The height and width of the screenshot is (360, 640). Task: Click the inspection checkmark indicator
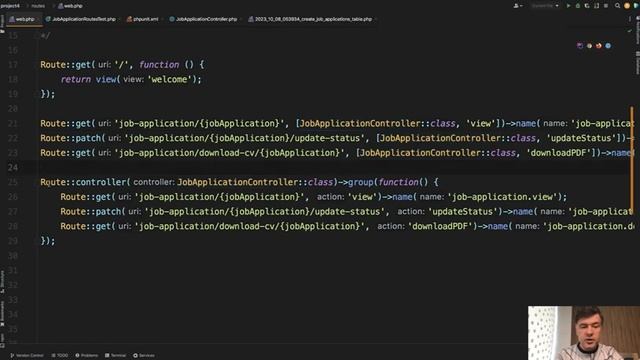tap(629, 31)
